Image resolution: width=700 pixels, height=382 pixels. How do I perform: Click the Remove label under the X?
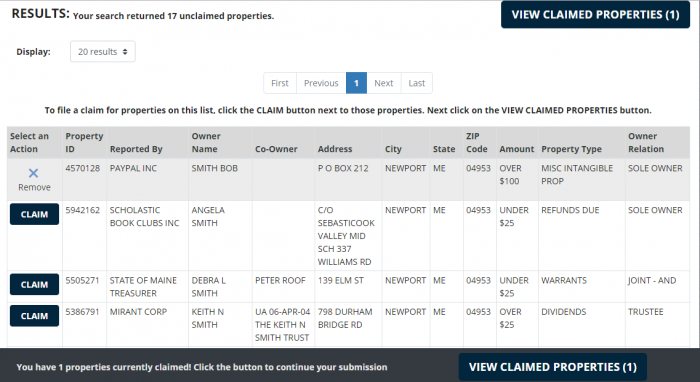tap(34, 187)
